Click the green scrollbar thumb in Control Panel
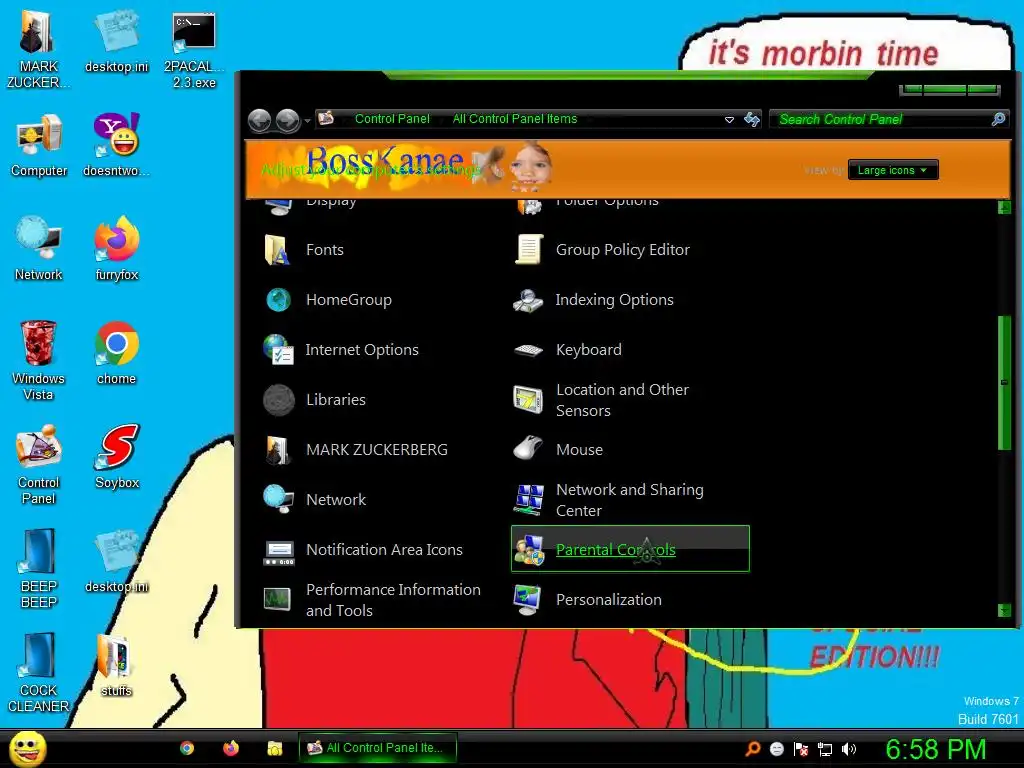Viewport: 1024px width, 768px height. [x=1004, y=383]
